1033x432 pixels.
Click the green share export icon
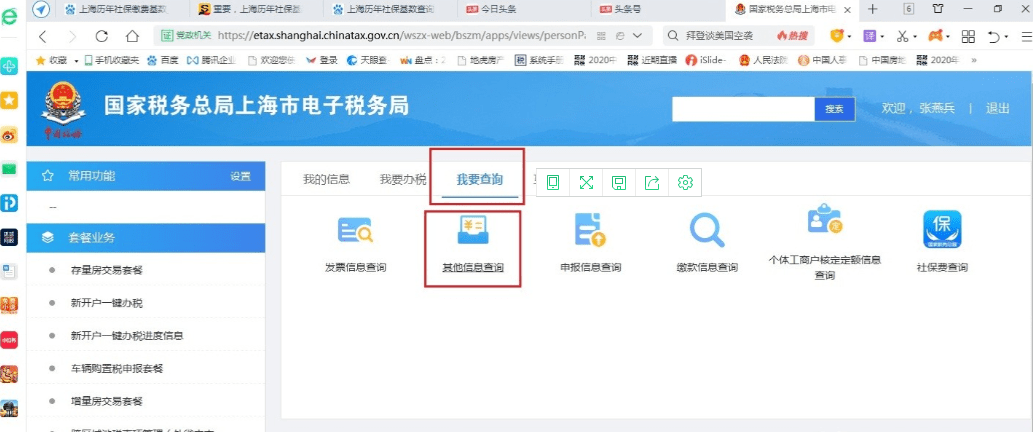(x=652, y=182)
